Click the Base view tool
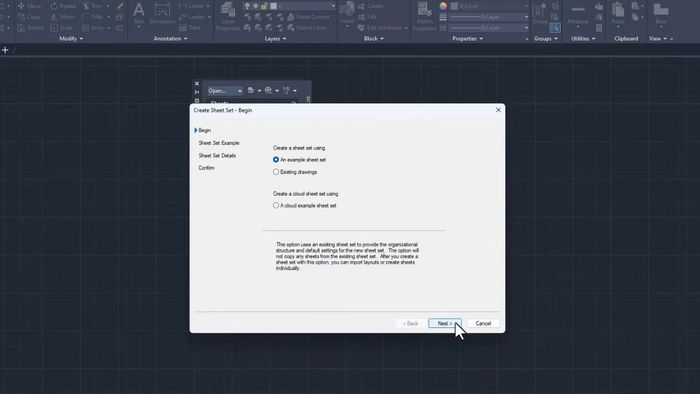This screenshot has height=394, width=700. tap(661, 13)
